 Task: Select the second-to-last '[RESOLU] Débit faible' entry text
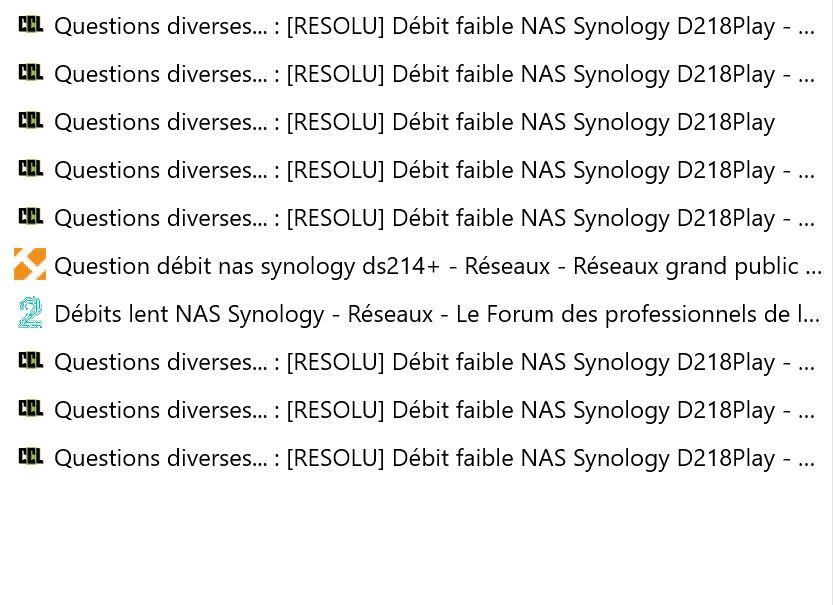point(435,410)
